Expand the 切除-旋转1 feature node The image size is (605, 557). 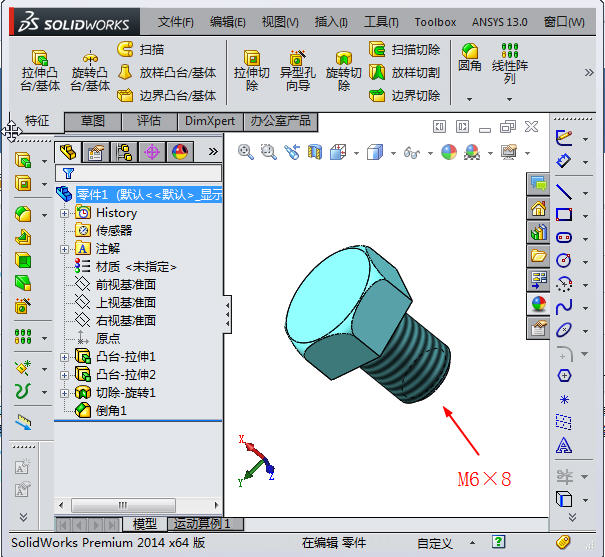point(65,393)
